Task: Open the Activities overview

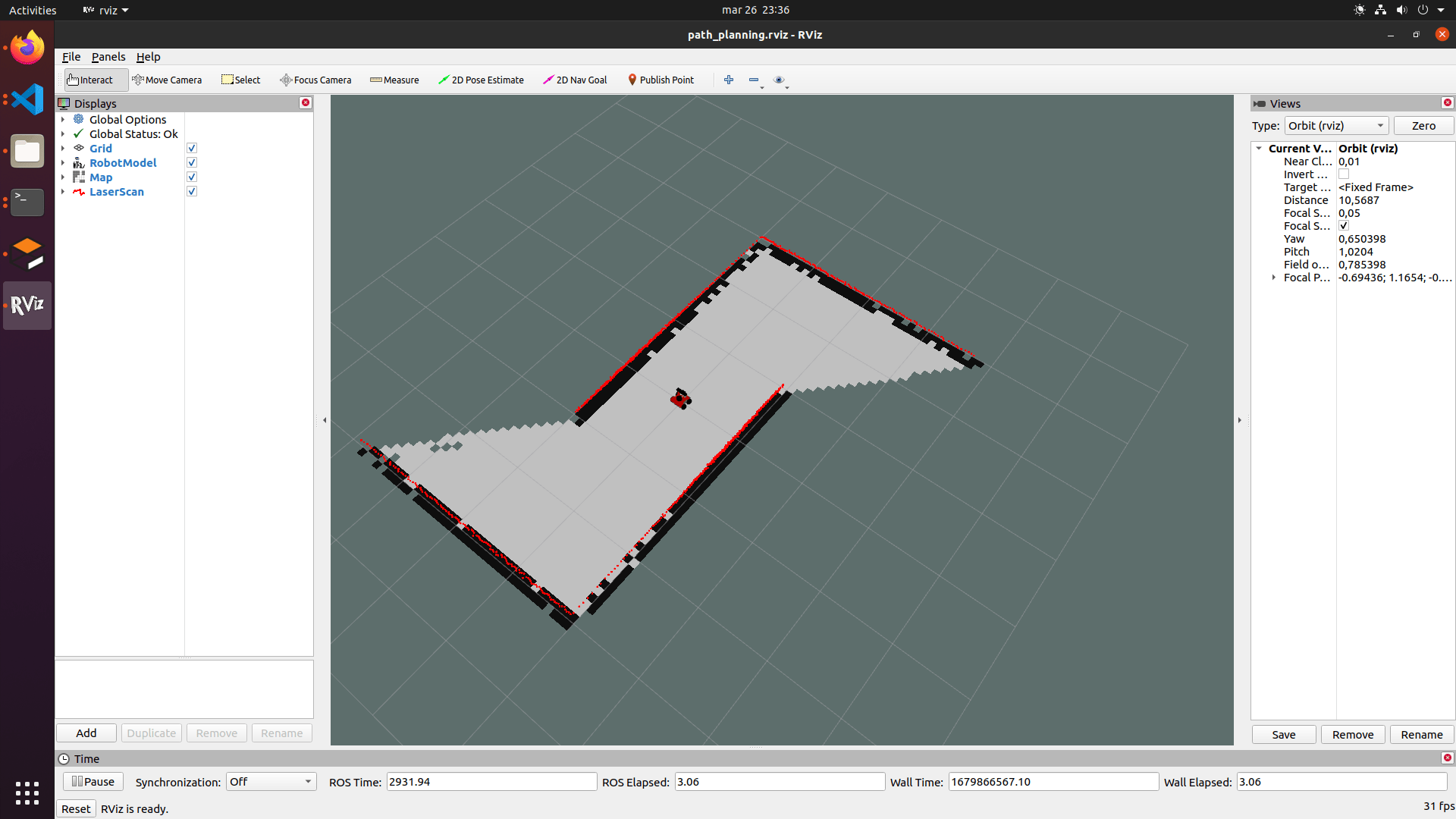Action: [x=33, y=10]
